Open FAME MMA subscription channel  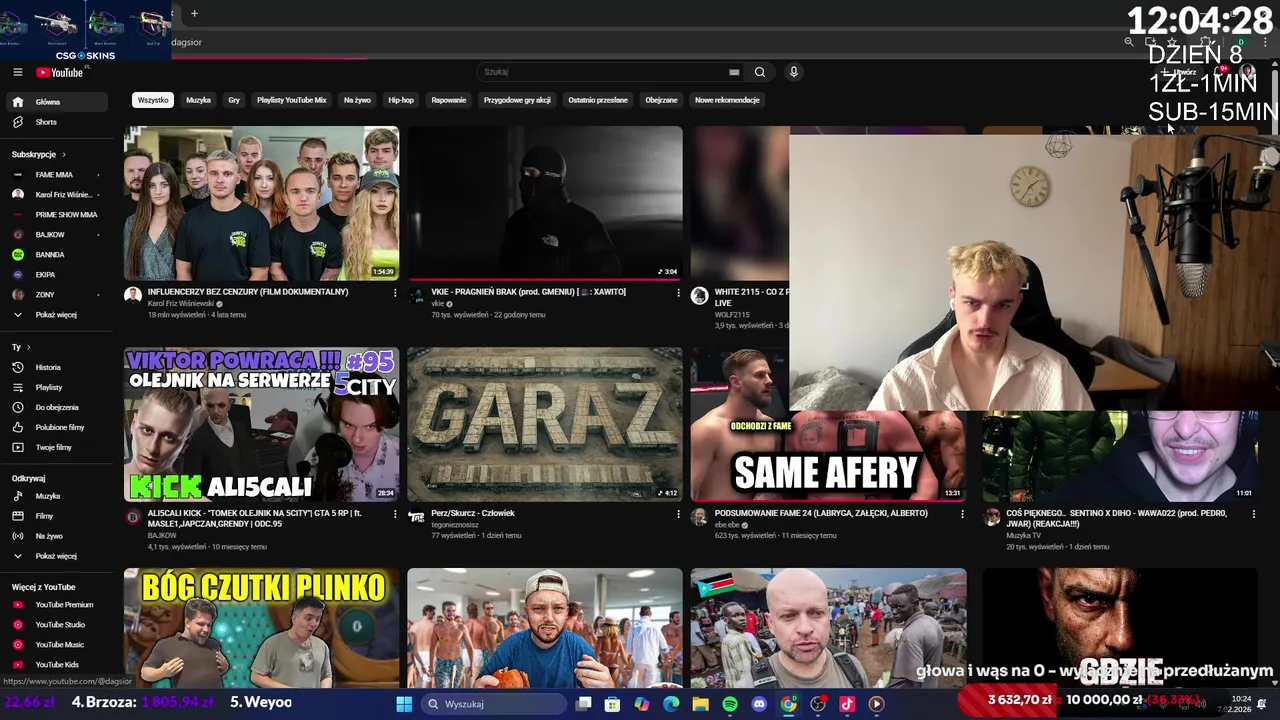click(56, 175)
